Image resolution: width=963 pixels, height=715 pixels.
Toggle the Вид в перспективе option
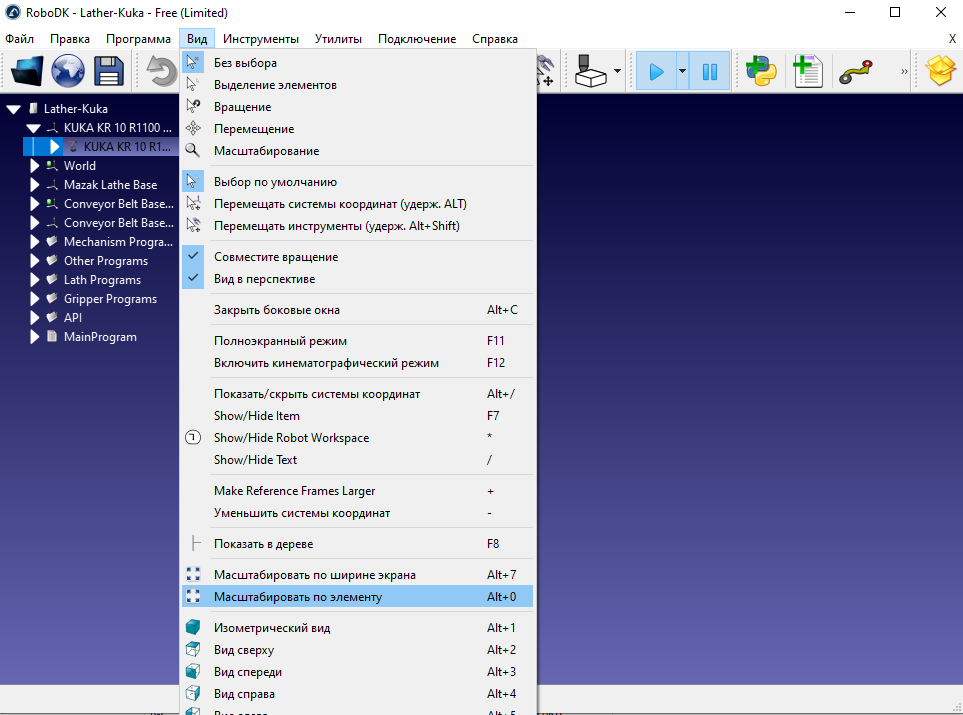tap(264, 279)
